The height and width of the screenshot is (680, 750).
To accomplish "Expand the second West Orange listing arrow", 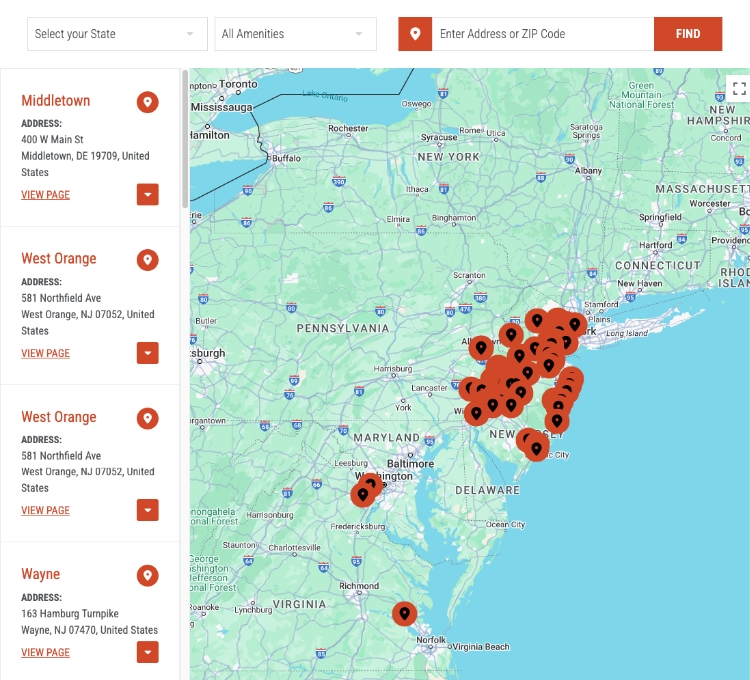I will tap(148, 511).
